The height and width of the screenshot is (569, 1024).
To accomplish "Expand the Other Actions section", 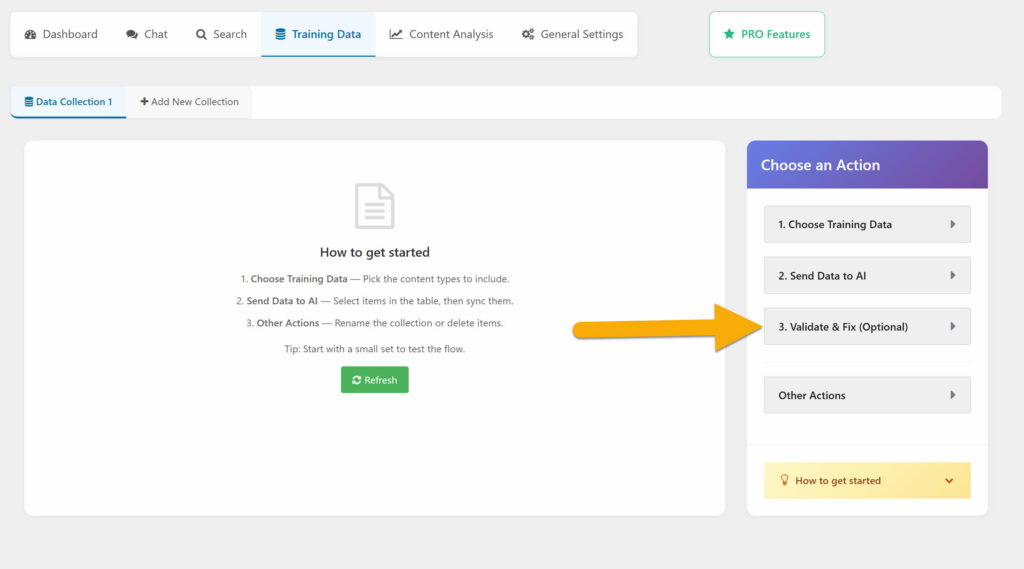I will [866, 395].
